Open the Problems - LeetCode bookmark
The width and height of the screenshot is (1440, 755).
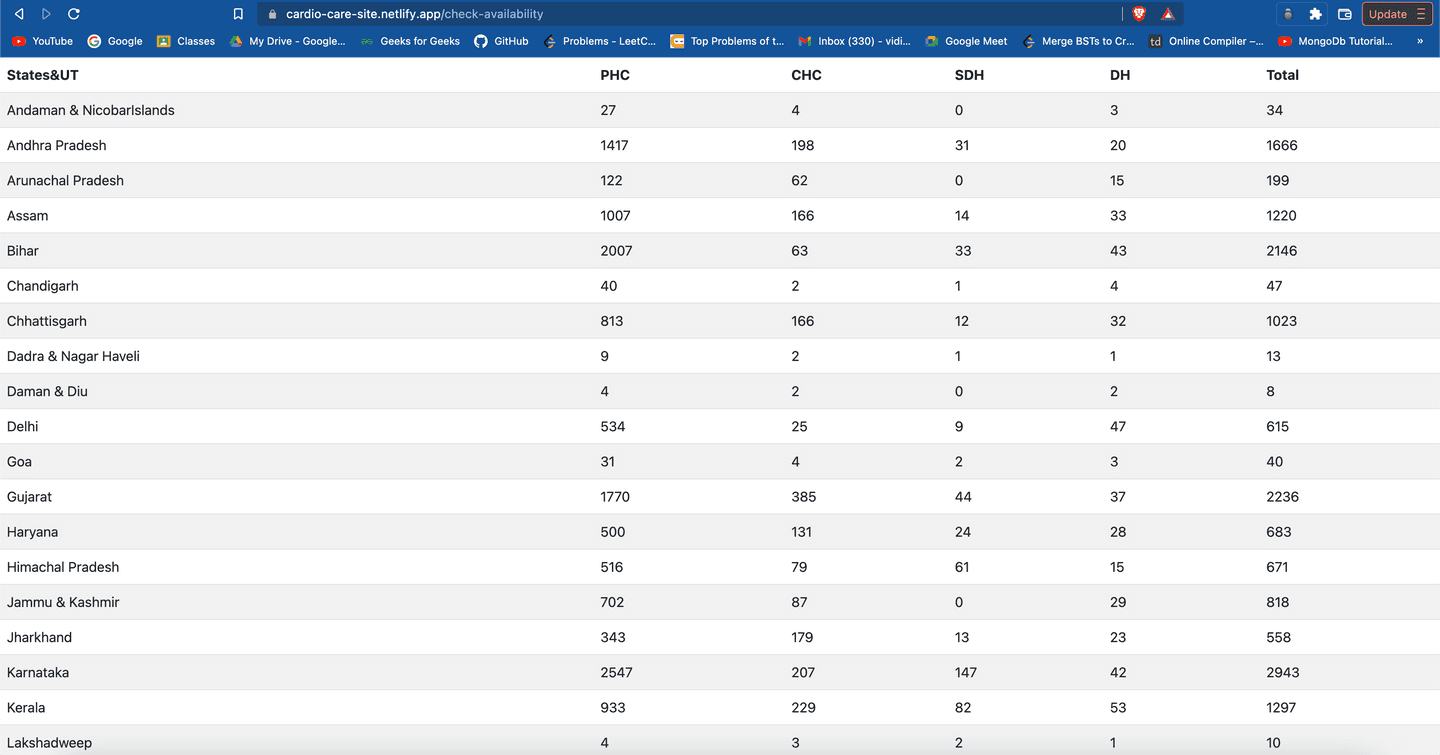tap(600, 41)
